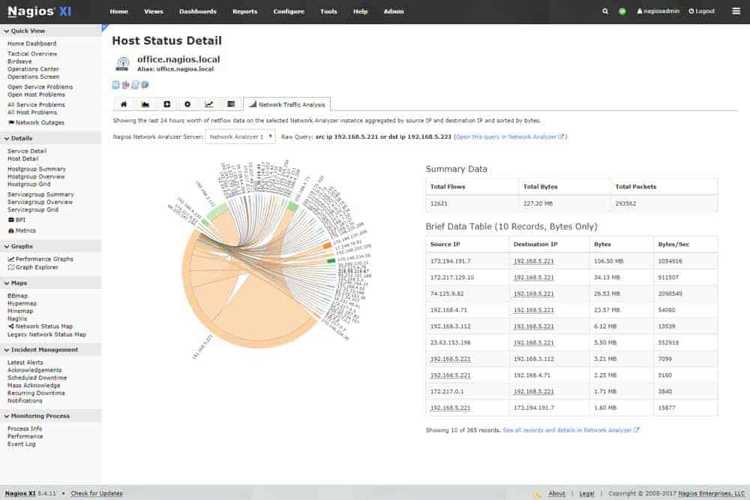Click the Nagios XI logo

39,11
